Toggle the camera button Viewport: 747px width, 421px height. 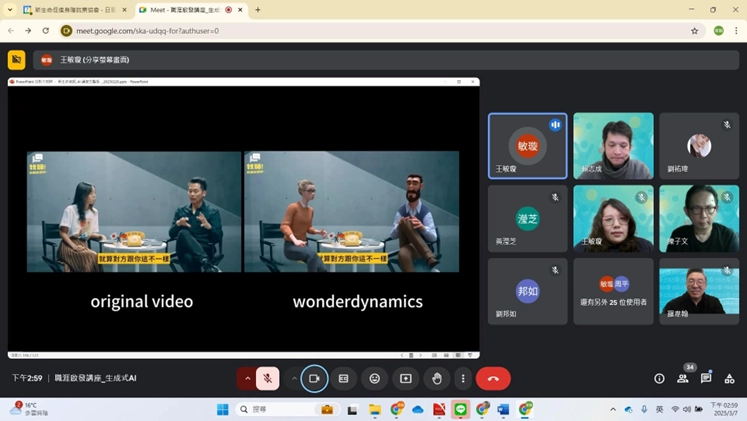tap(314, 379)
